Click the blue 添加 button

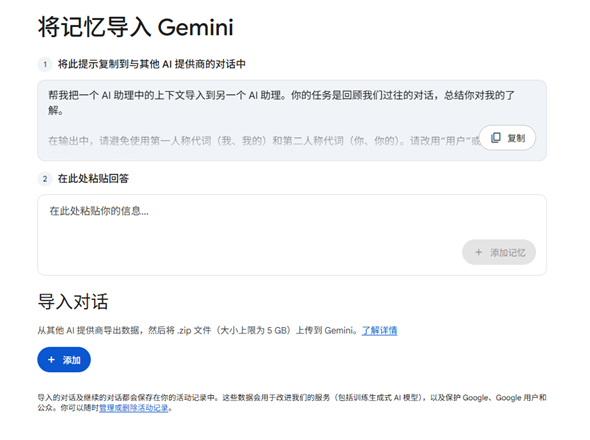(64, 360)
